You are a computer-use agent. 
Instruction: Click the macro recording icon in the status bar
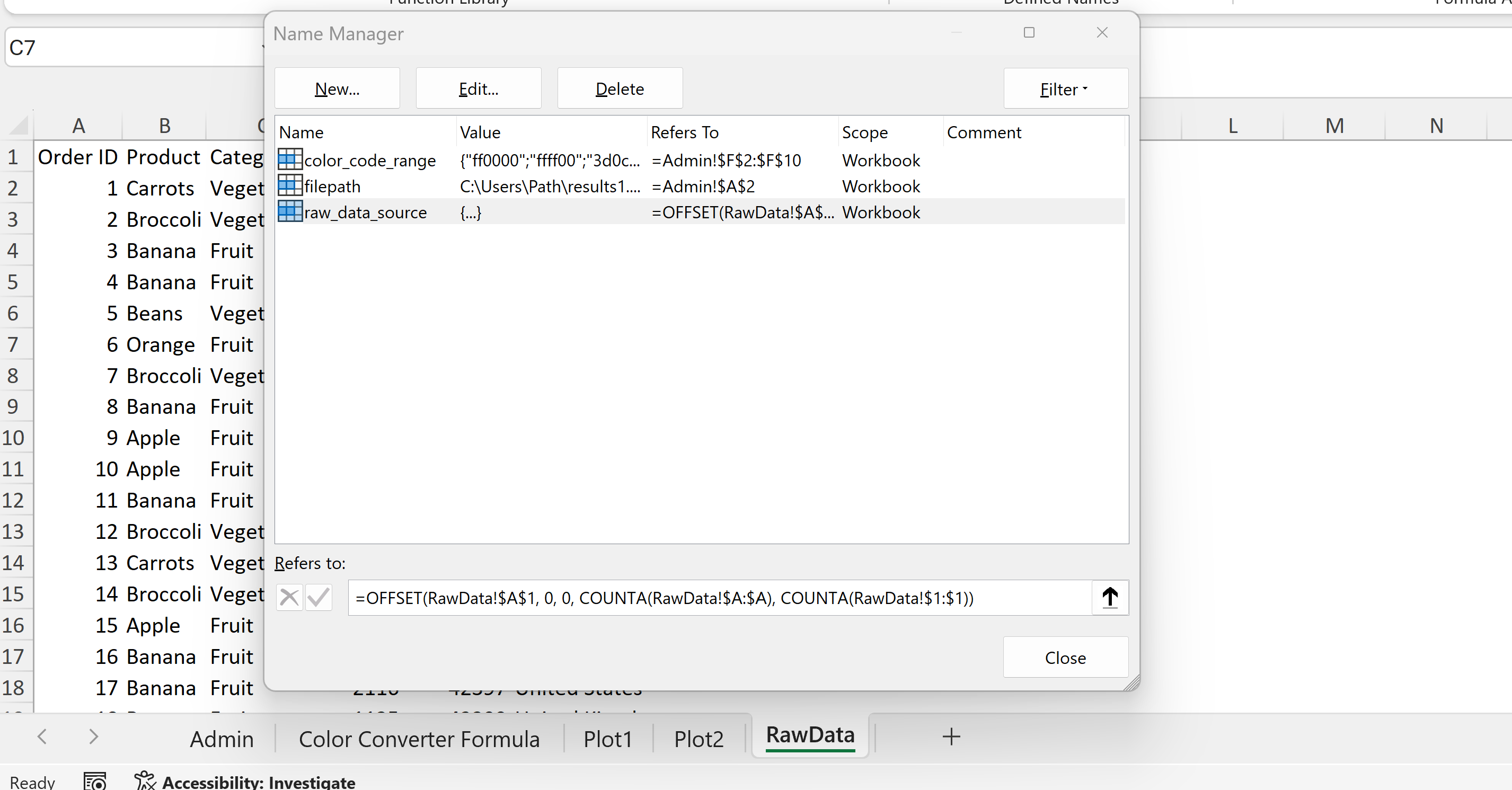[x=94, y=781]
